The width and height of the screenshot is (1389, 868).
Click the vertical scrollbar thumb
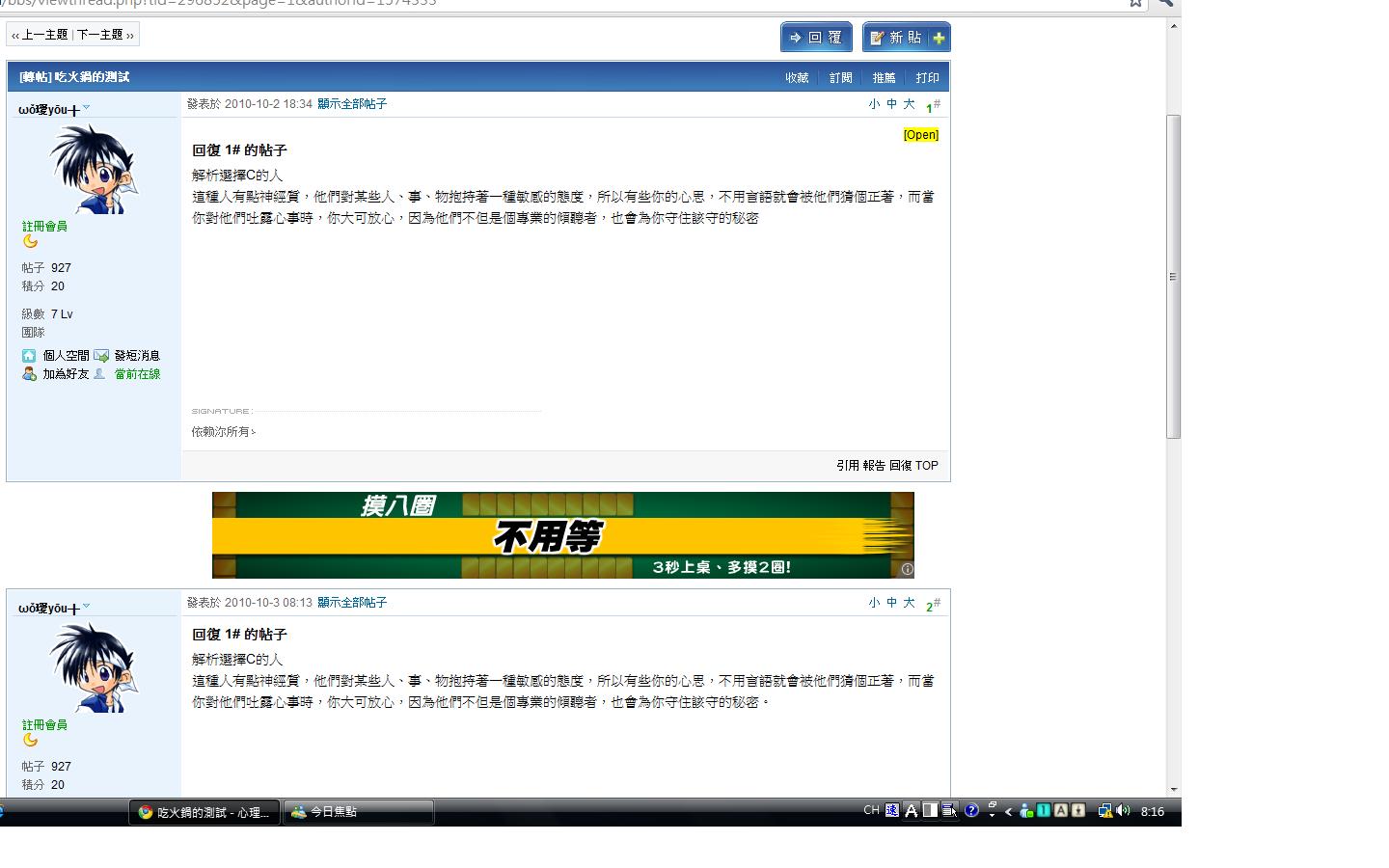click(1174, 277)
